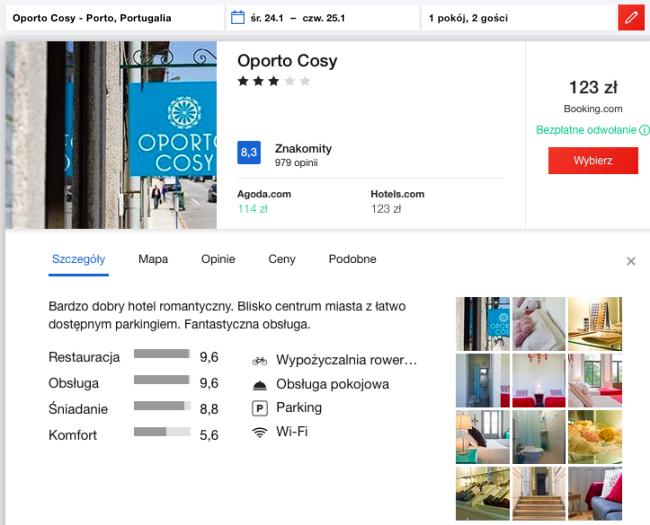
Task: Click the Obsługa rating bar
Action: 162,380
